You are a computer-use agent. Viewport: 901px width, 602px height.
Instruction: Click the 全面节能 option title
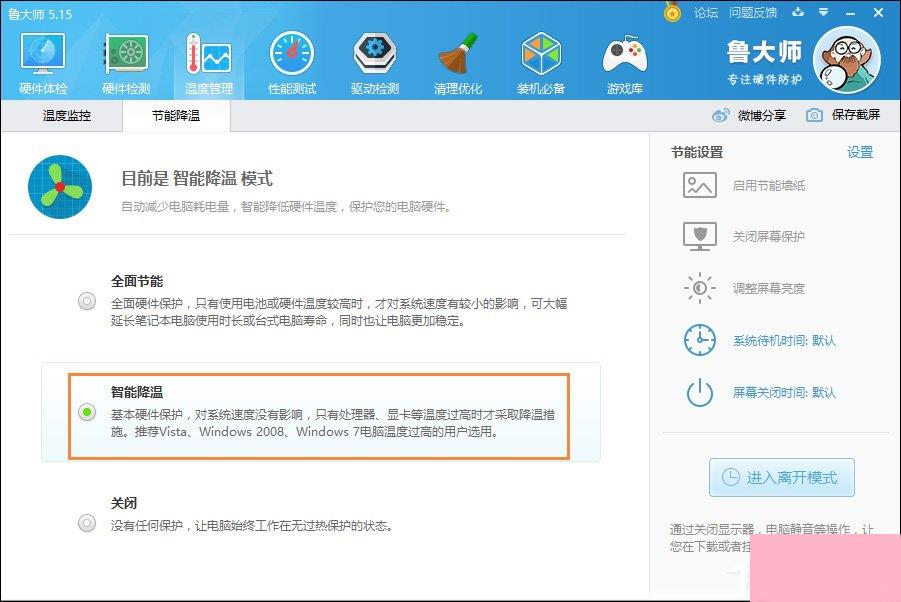point(137,281)
